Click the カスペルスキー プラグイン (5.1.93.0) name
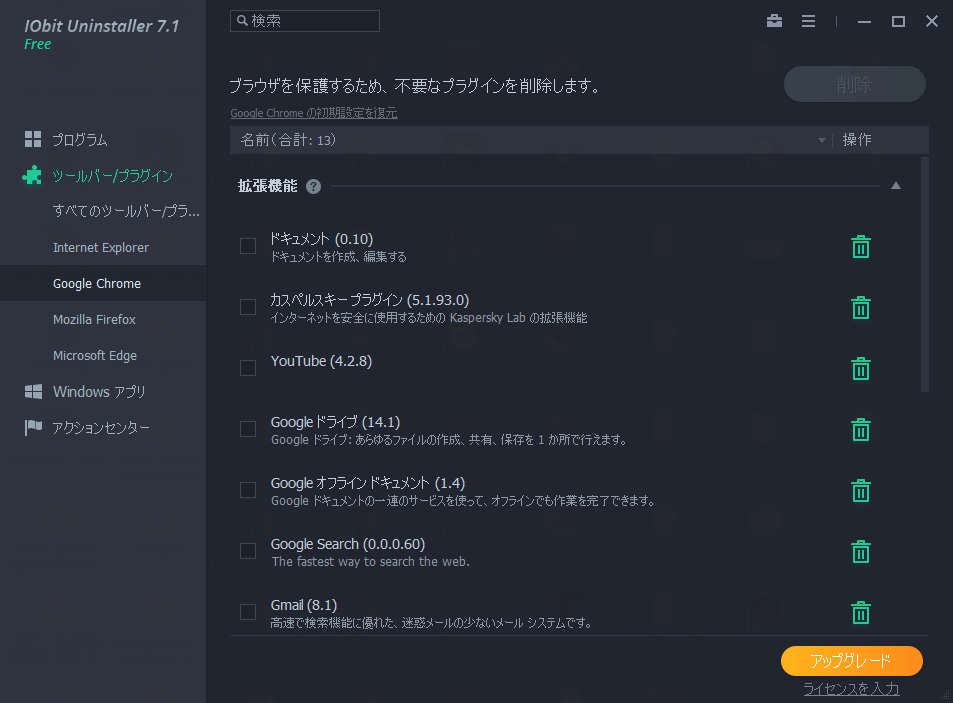953x703 pixels. 370,300
